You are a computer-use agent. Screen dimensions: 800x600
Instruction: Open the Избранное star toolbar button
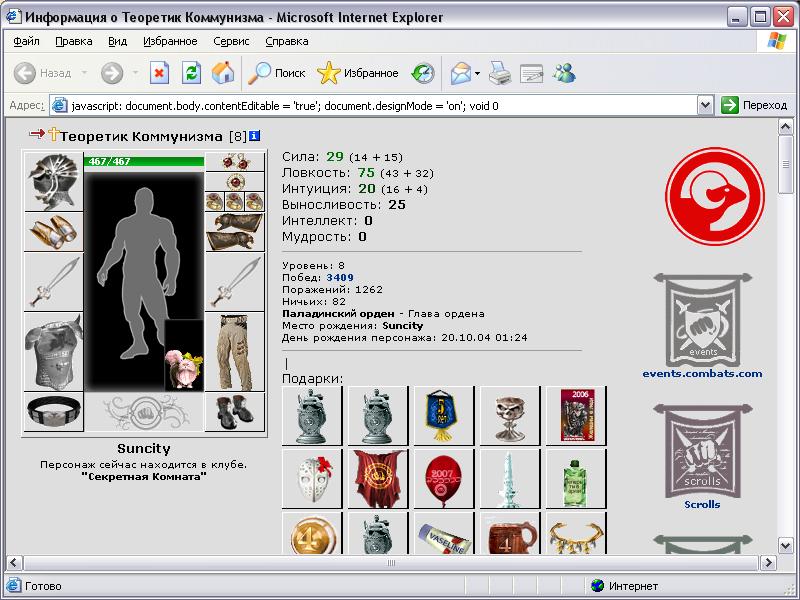(357, 73)
